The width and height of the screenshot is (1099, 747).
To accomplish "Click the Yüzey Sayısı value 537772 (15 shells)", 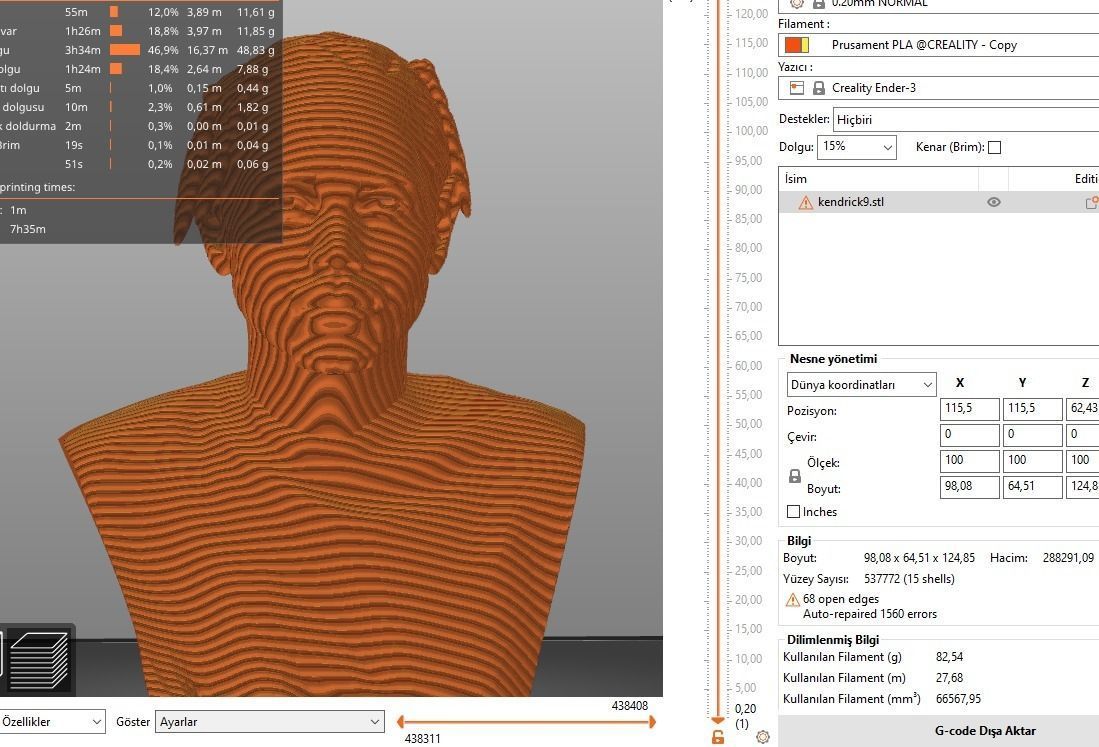I will pos(909,579).
